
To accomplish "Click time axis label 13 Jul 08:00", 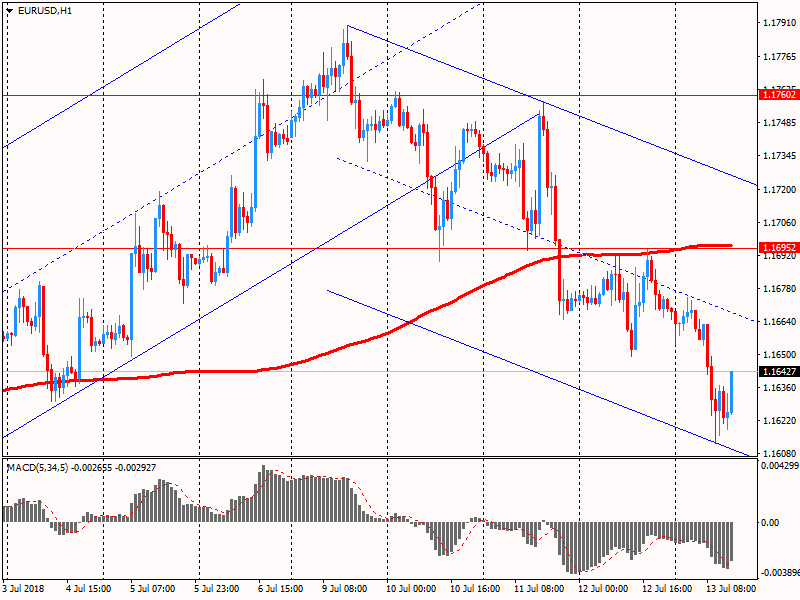I will 731,588.
